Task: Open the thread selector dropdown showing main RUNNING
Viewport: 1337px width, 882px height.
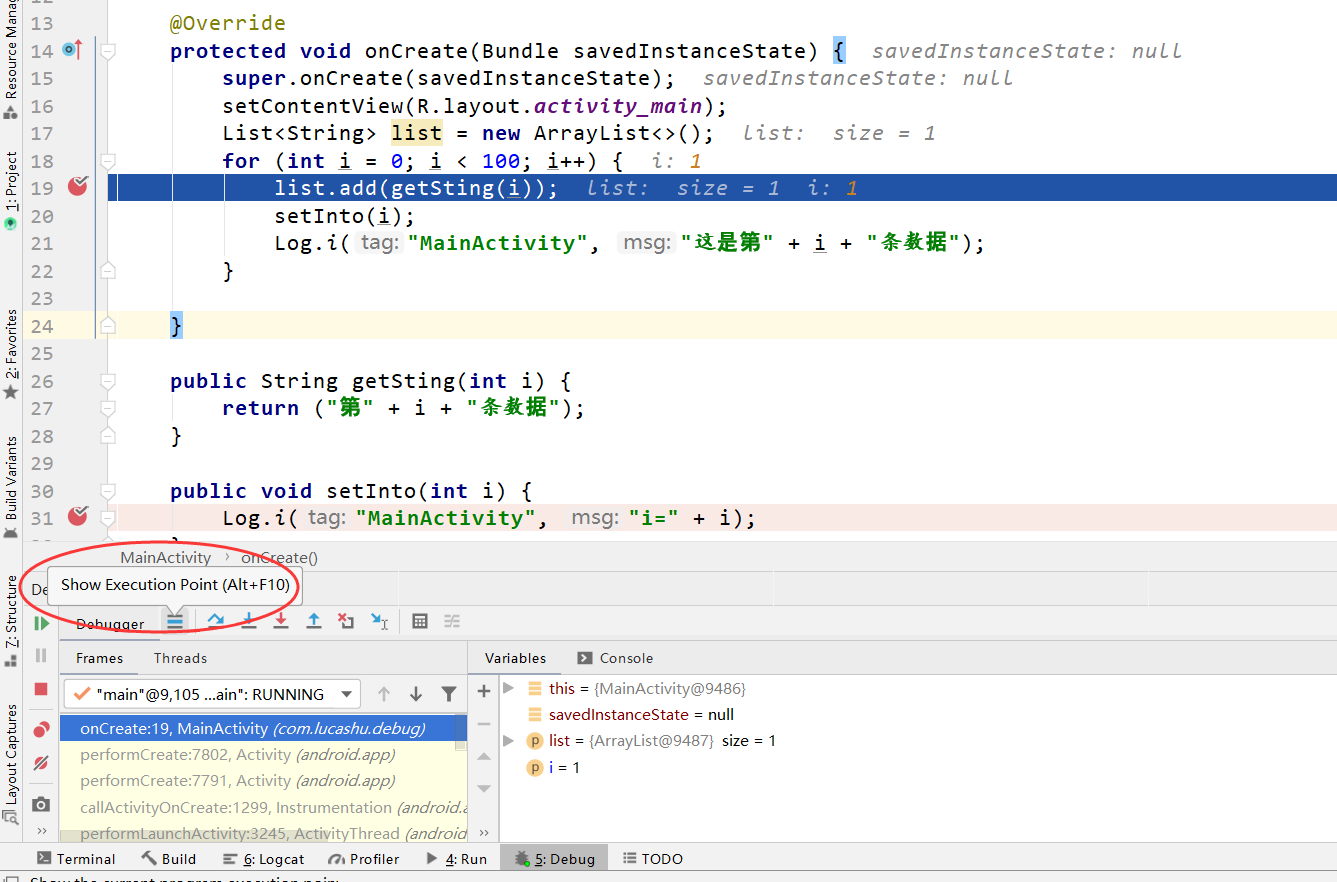Action: point(212,694)
